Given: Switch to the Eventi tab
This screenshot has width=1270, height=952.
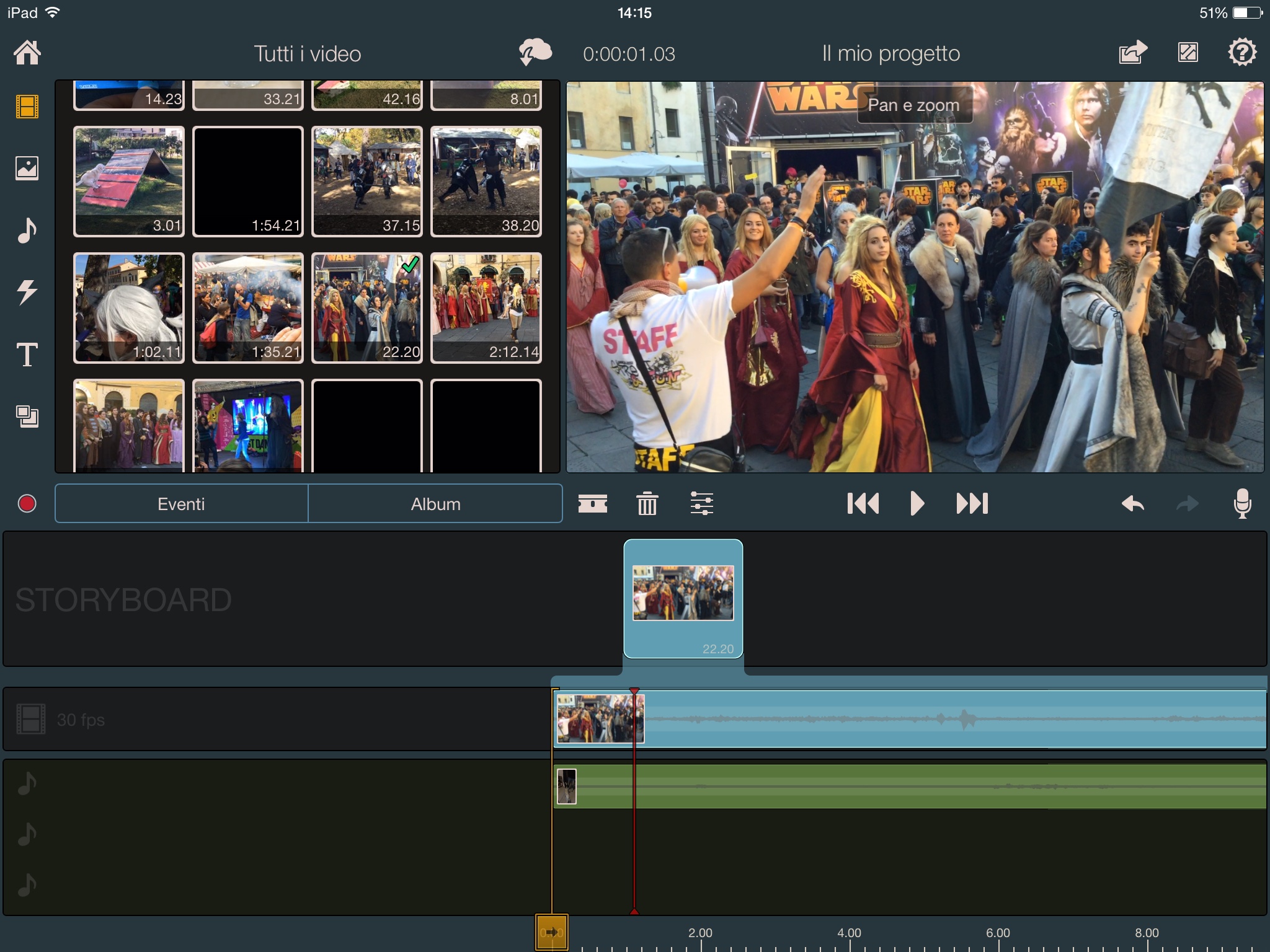Looking at the screenshot, I should point(181,504).
